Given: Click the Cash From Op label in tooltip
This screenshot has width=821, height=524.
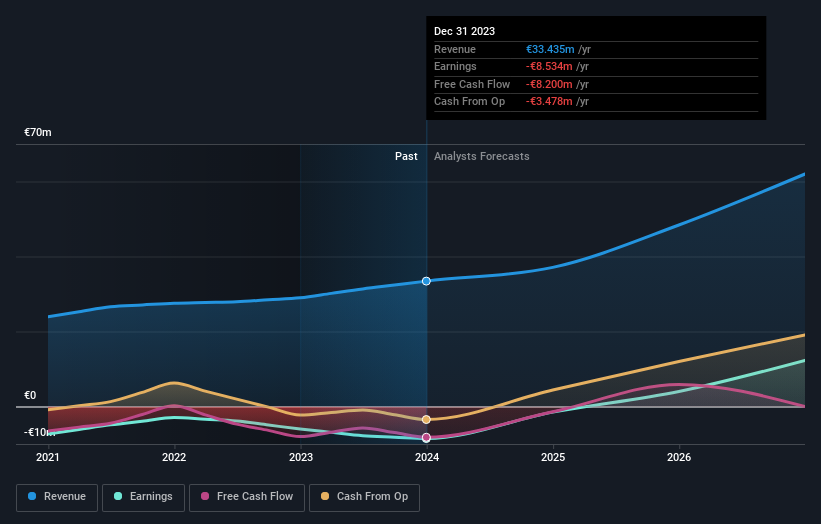Looking at the screenshot, I should pos(469,102).
